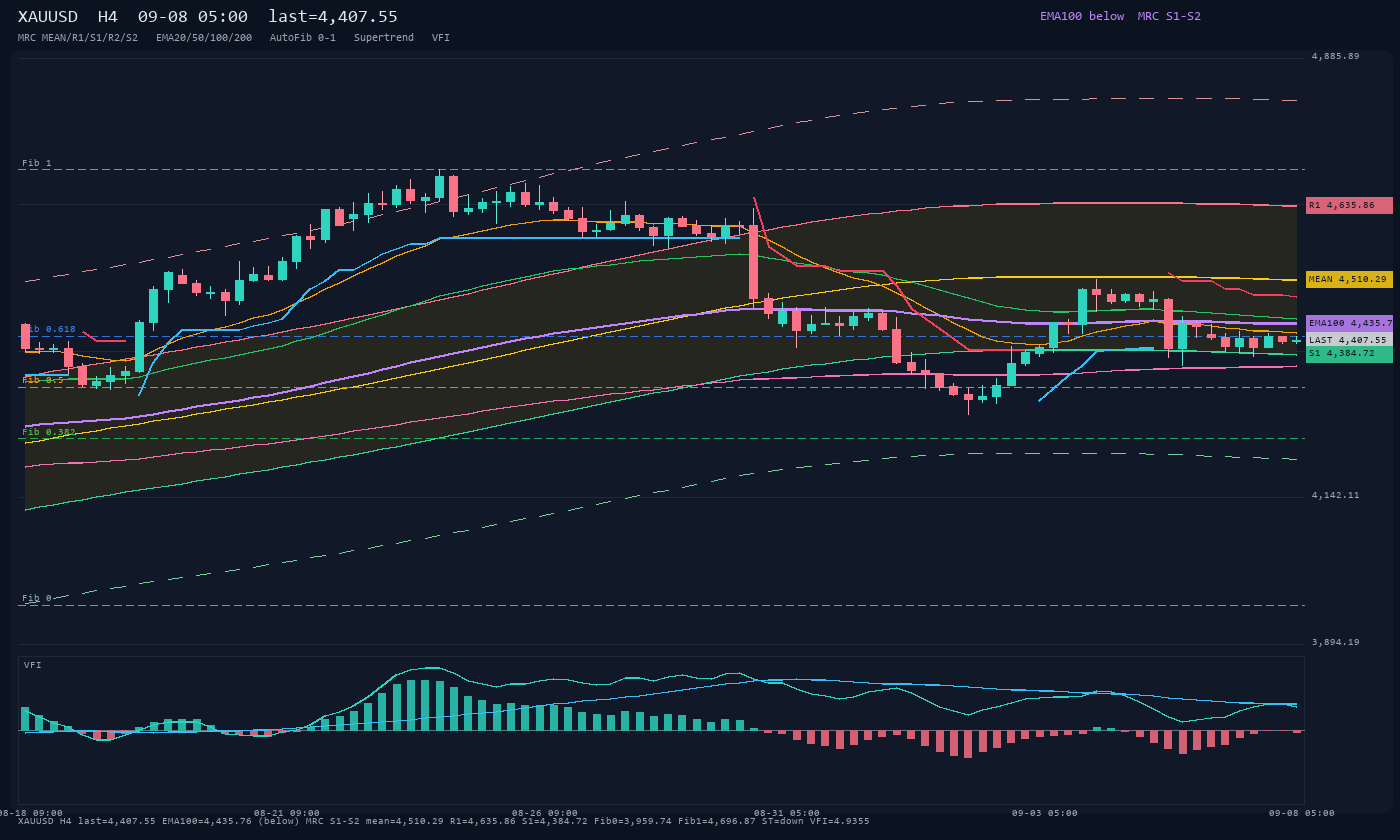The image size is (1400, 840).
Task: Click the VFI legend entry in header
Action: point(441,38)
